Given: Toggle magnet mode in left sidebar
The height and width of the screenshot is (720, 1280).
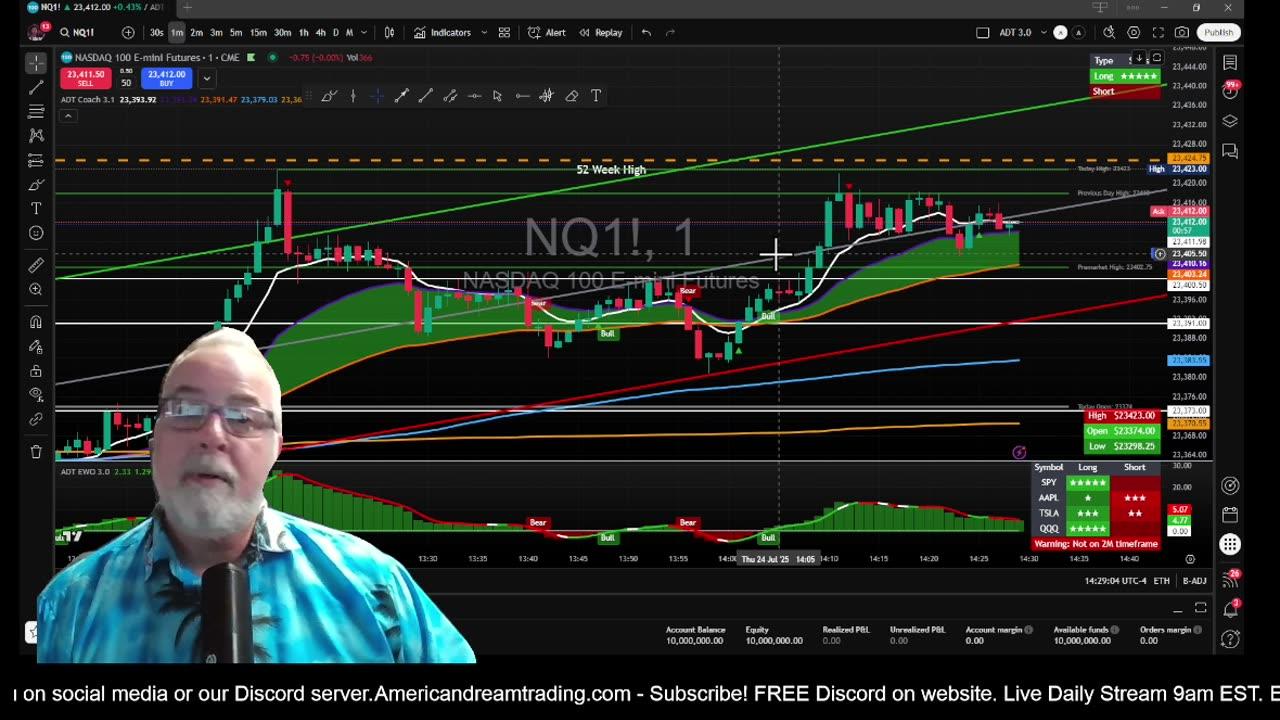Looking at the screenshot, I should [36, 322].
